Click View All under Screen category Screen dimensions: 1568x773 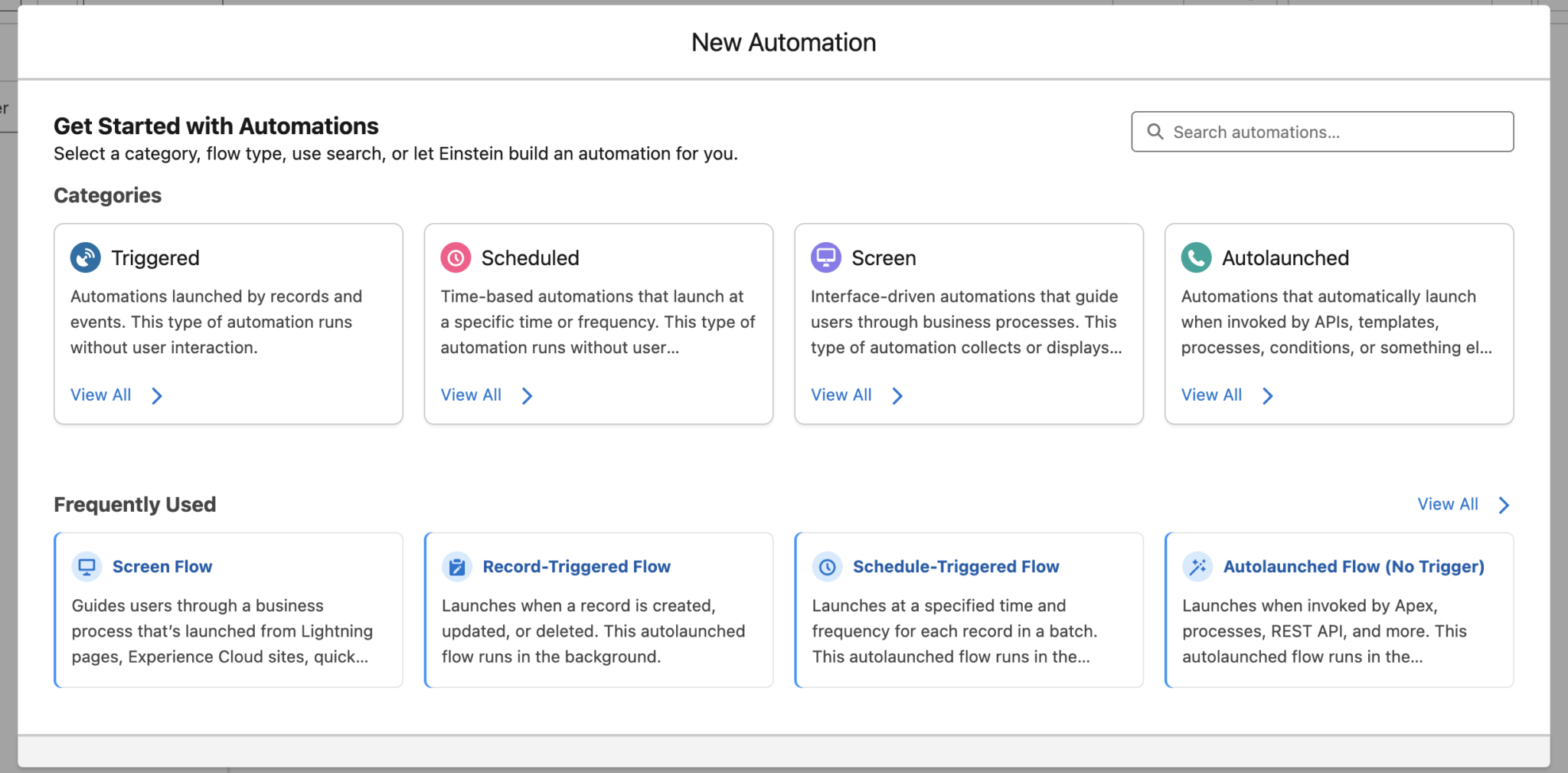841,395
